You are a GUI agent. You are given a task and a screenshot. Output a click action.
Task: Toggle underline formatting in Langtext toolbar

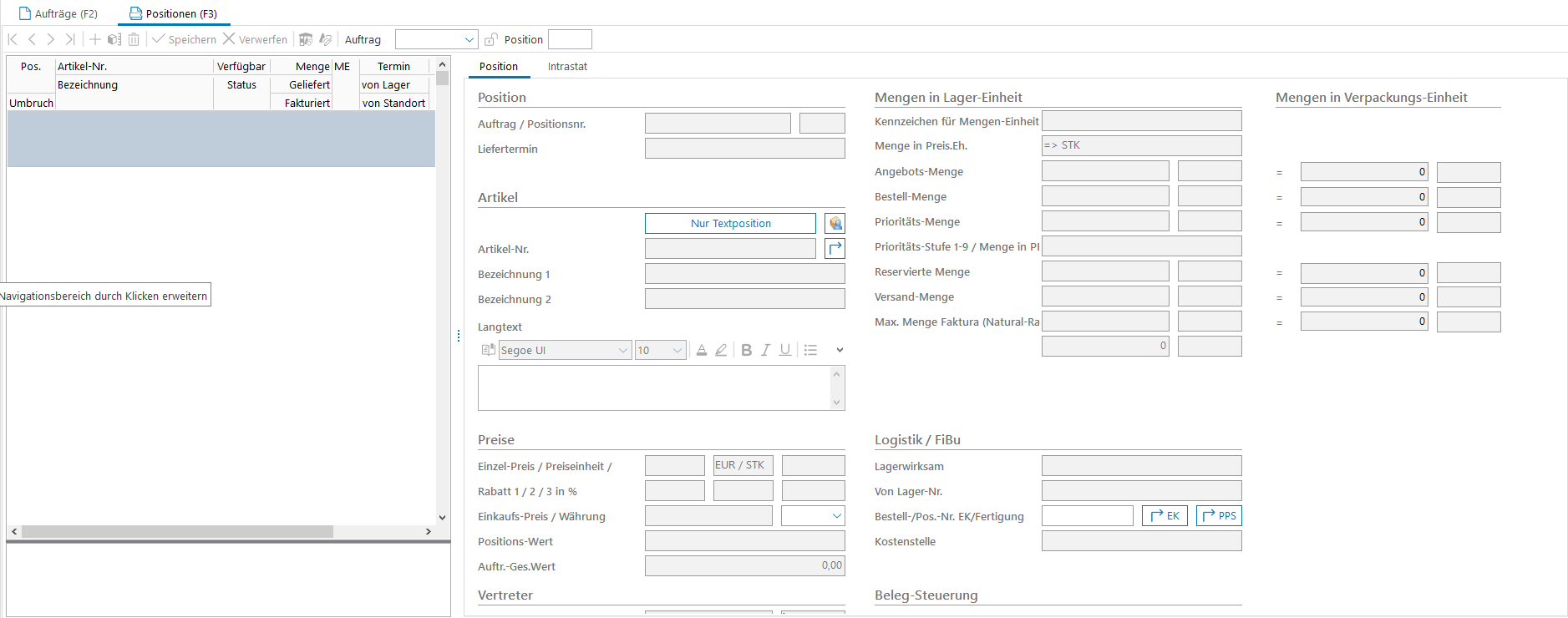pyautogui.click(x=785, y=350)
